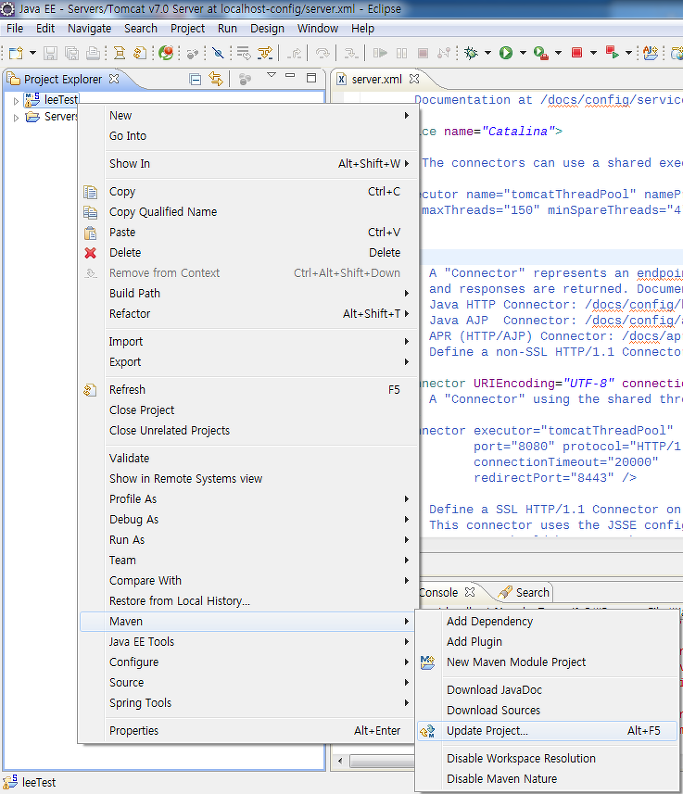Select Go Into from context menu
683x794 pixels.
pos(248,136)
